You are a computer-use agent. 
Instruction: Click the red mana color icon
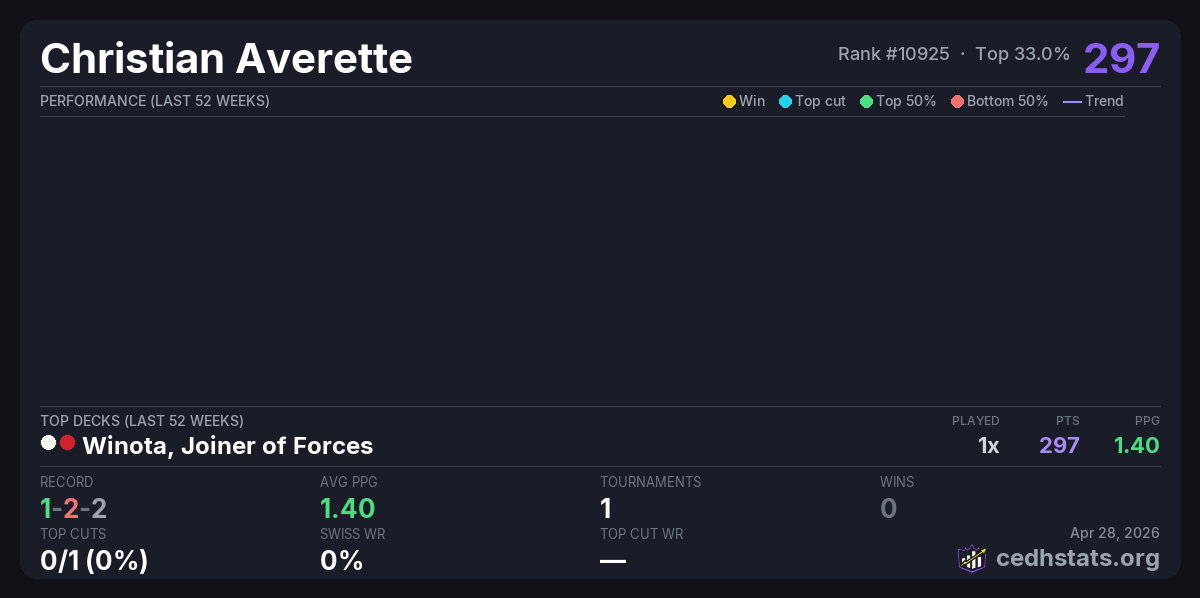pyautogui.click(x=68, y=443)
